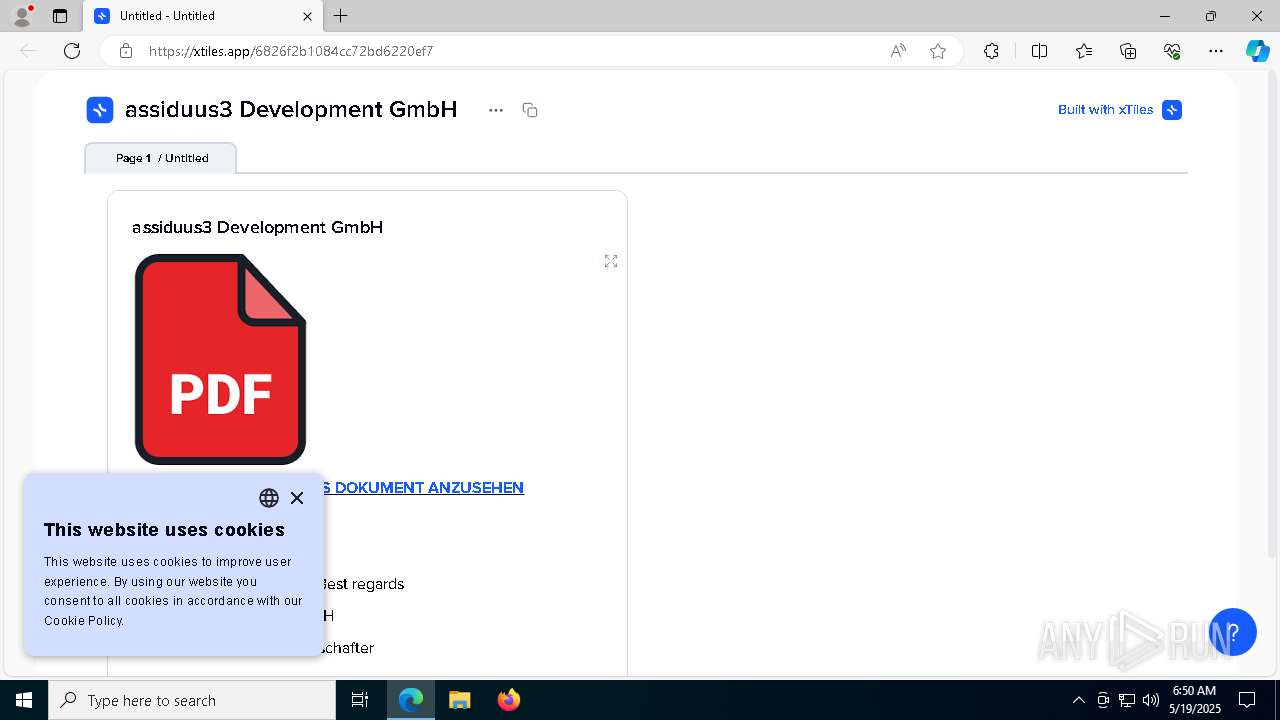The image size is (1280, 720).
Task: Open the DOKUMENT ANZUSEHEN link
Action: pos(422,488)
